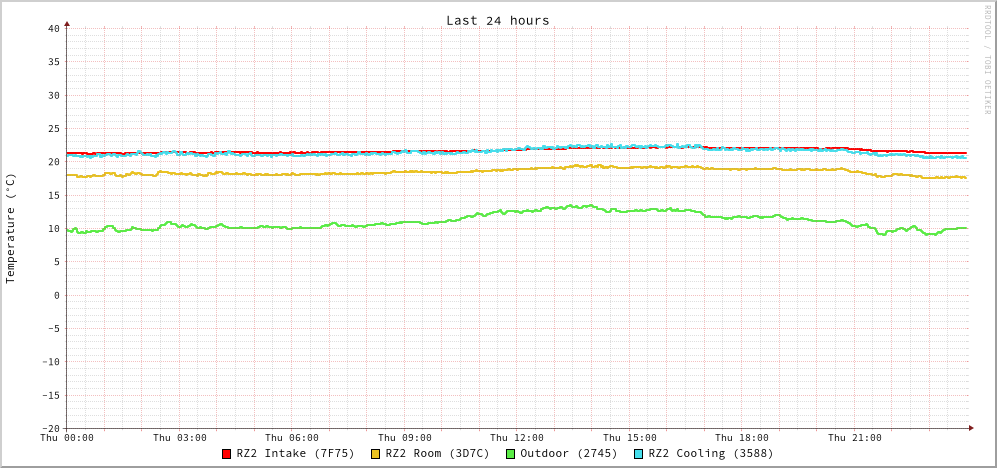Select the "RZ2 Room (3D7C)" legend label

(437, 453)
